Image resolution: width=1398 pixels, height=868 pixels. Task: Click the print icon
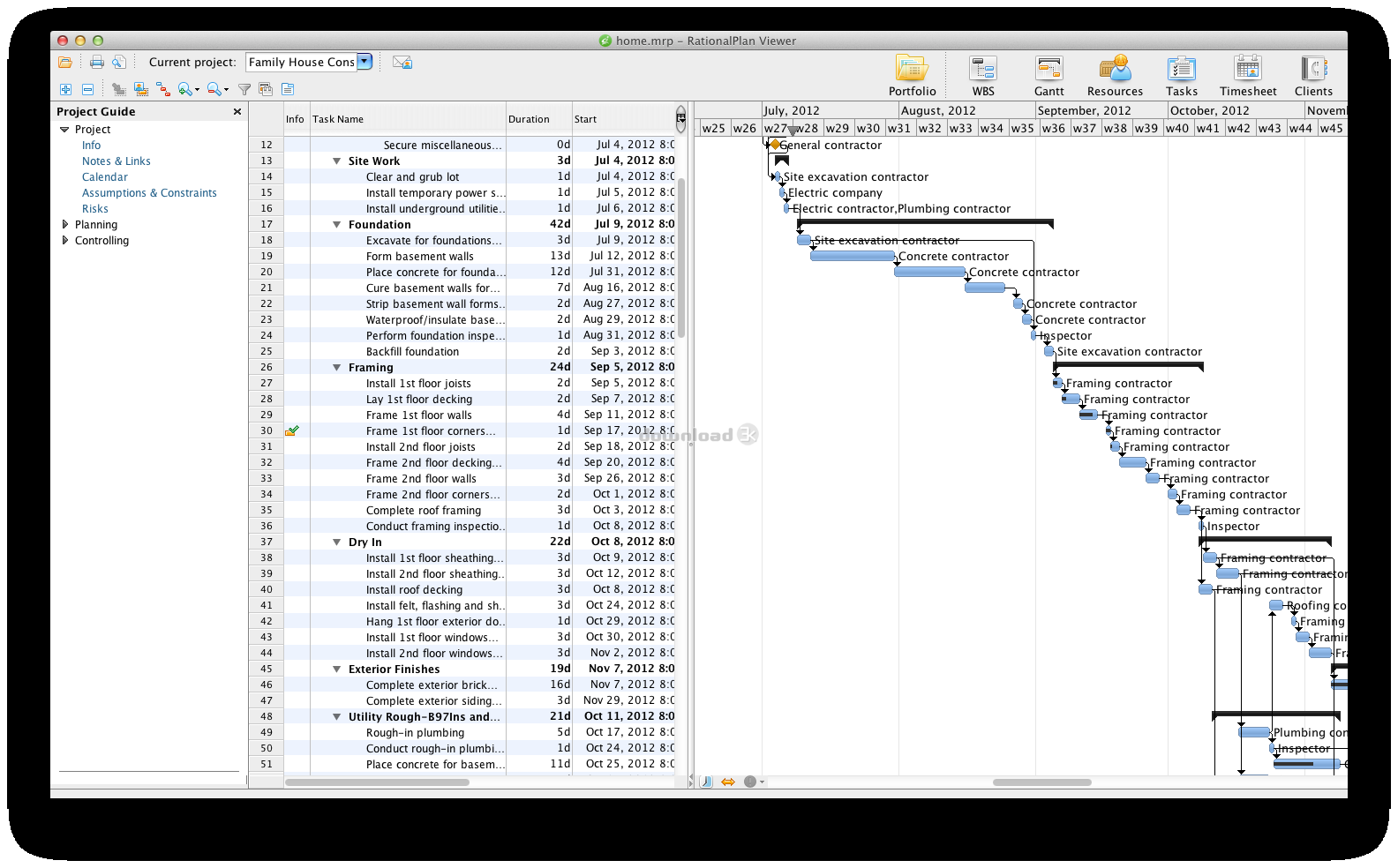(x=97, y=63)
